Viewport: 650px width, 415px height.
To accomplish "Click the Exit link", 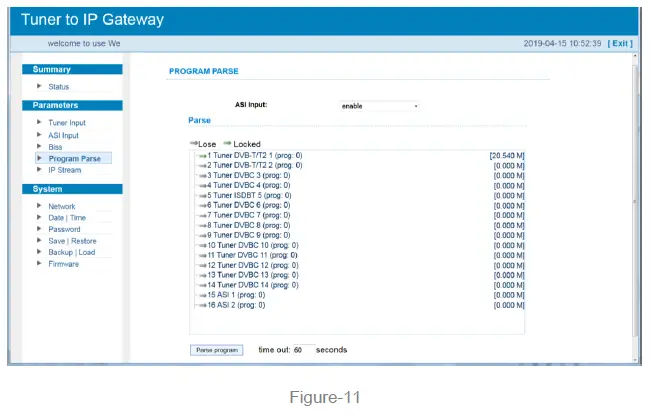I will pos(620,44).
